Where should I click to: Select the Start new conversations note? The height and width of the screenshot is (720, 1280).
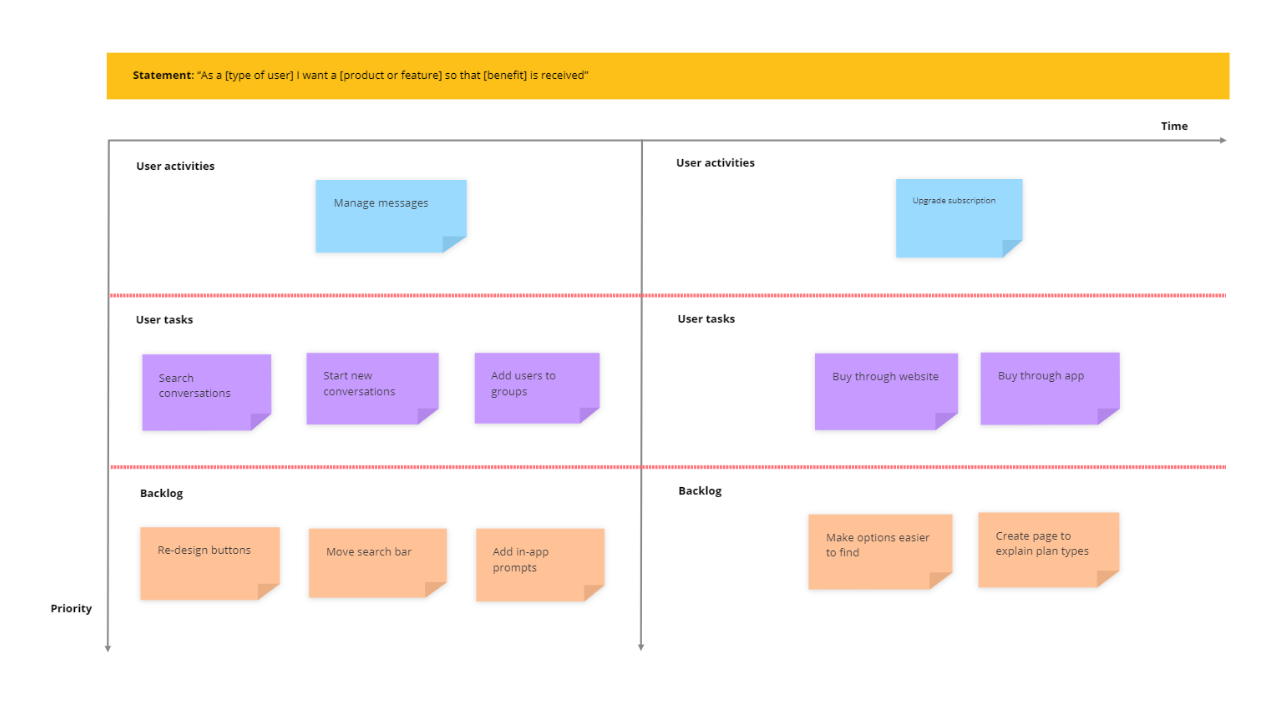pyautogui.click(x=373, y=388)
